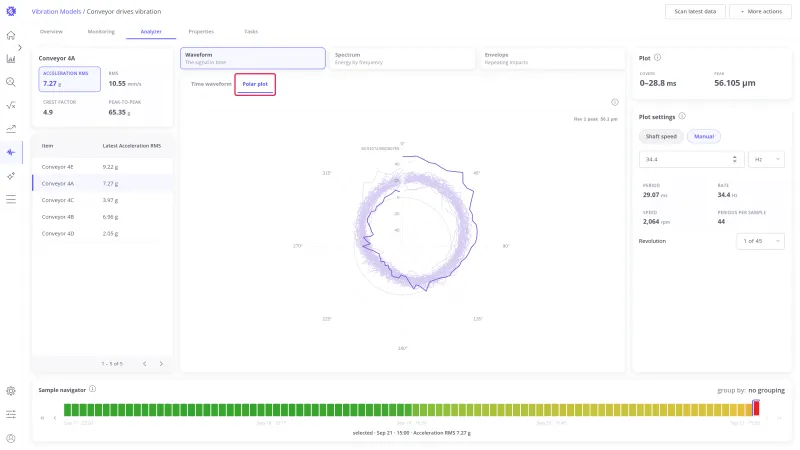
Task: Go to previous page of item list
Action: tap(144, 364)
